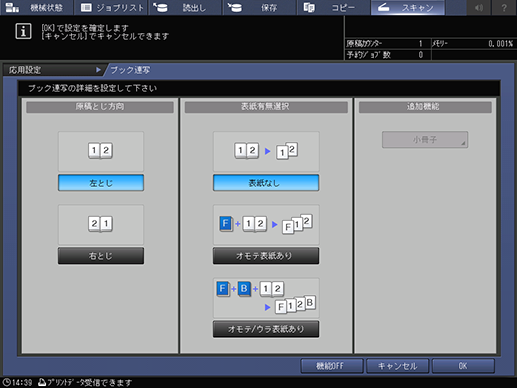Image resolution: width=517 pixels, height=388 pixels.
Task: Click the no-cover page diagram
Action: click(x=266, y=151)
